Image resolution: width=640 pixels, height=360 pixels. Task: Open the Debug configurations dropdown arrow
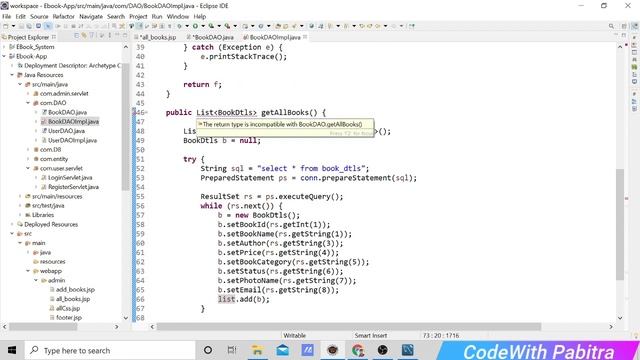pyautogui.click(x=187, y=26)
